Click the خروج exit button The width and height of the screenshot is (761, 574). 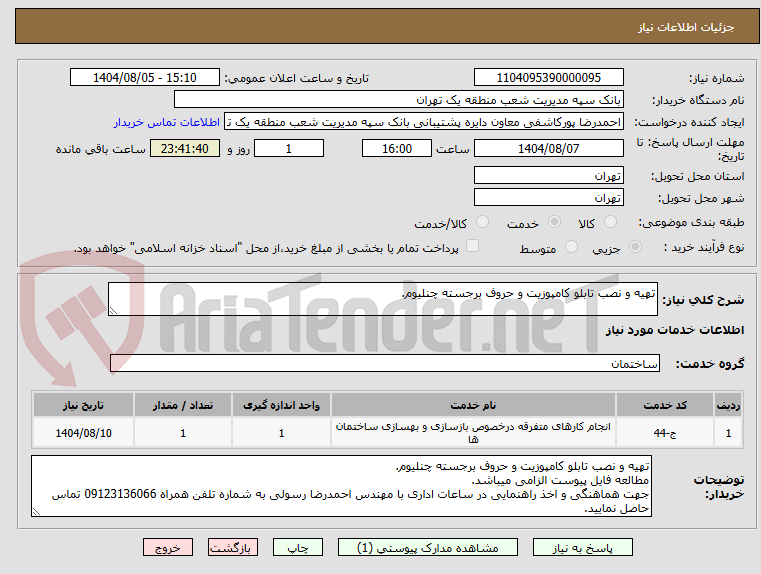click(167, 547)
